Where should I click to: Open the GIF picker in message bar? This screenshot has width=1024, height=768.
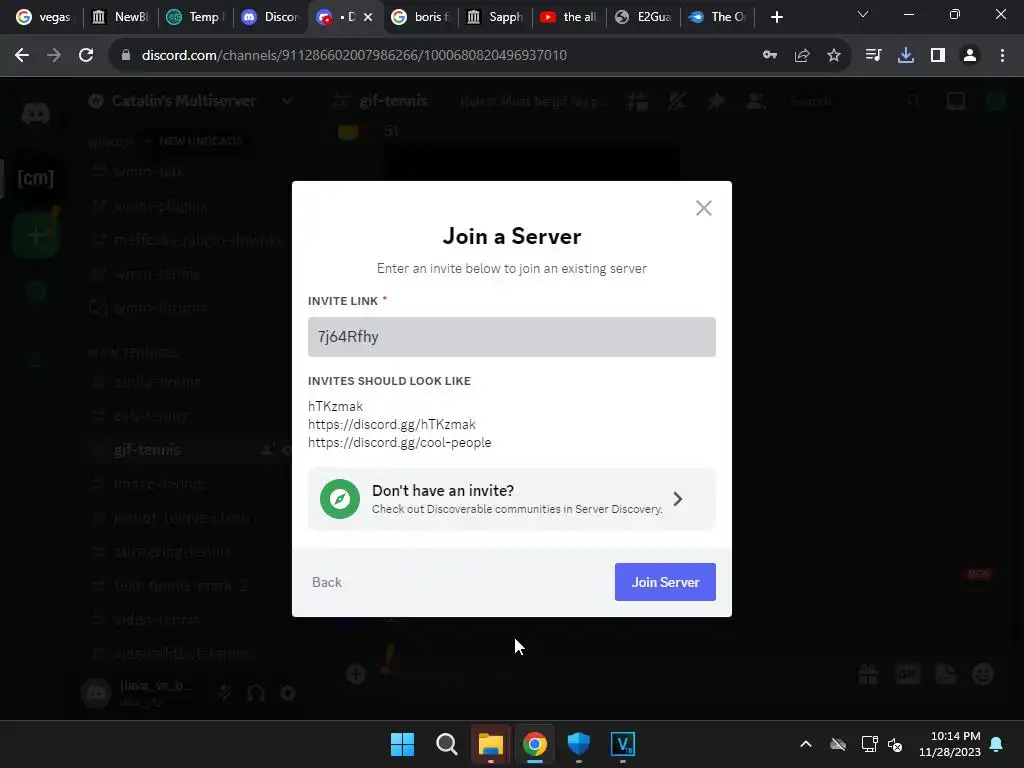tap(908, 674)
